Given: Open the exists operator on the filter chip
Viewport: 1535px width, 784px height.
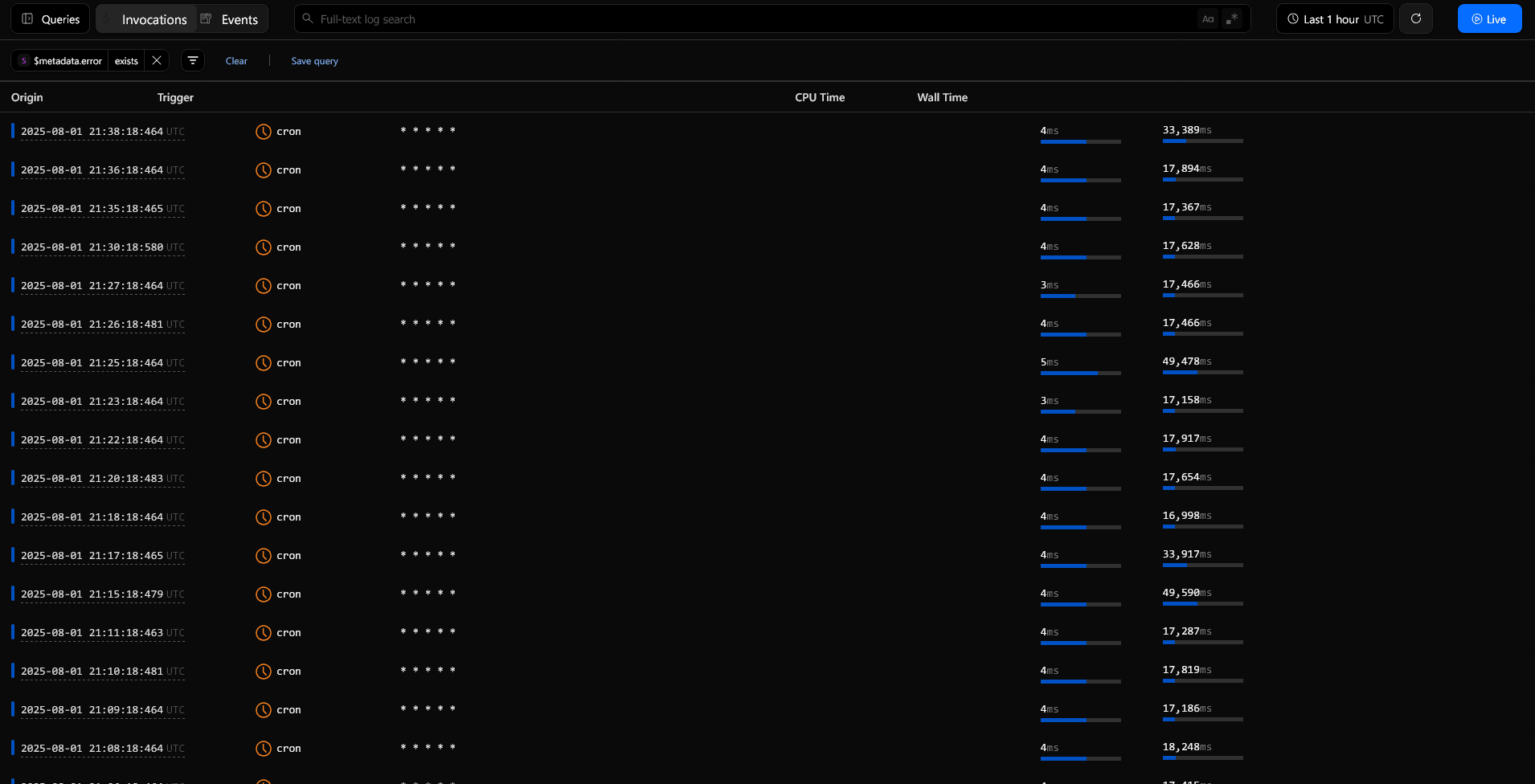Looking at the screenshot, I should click(126, 60).
